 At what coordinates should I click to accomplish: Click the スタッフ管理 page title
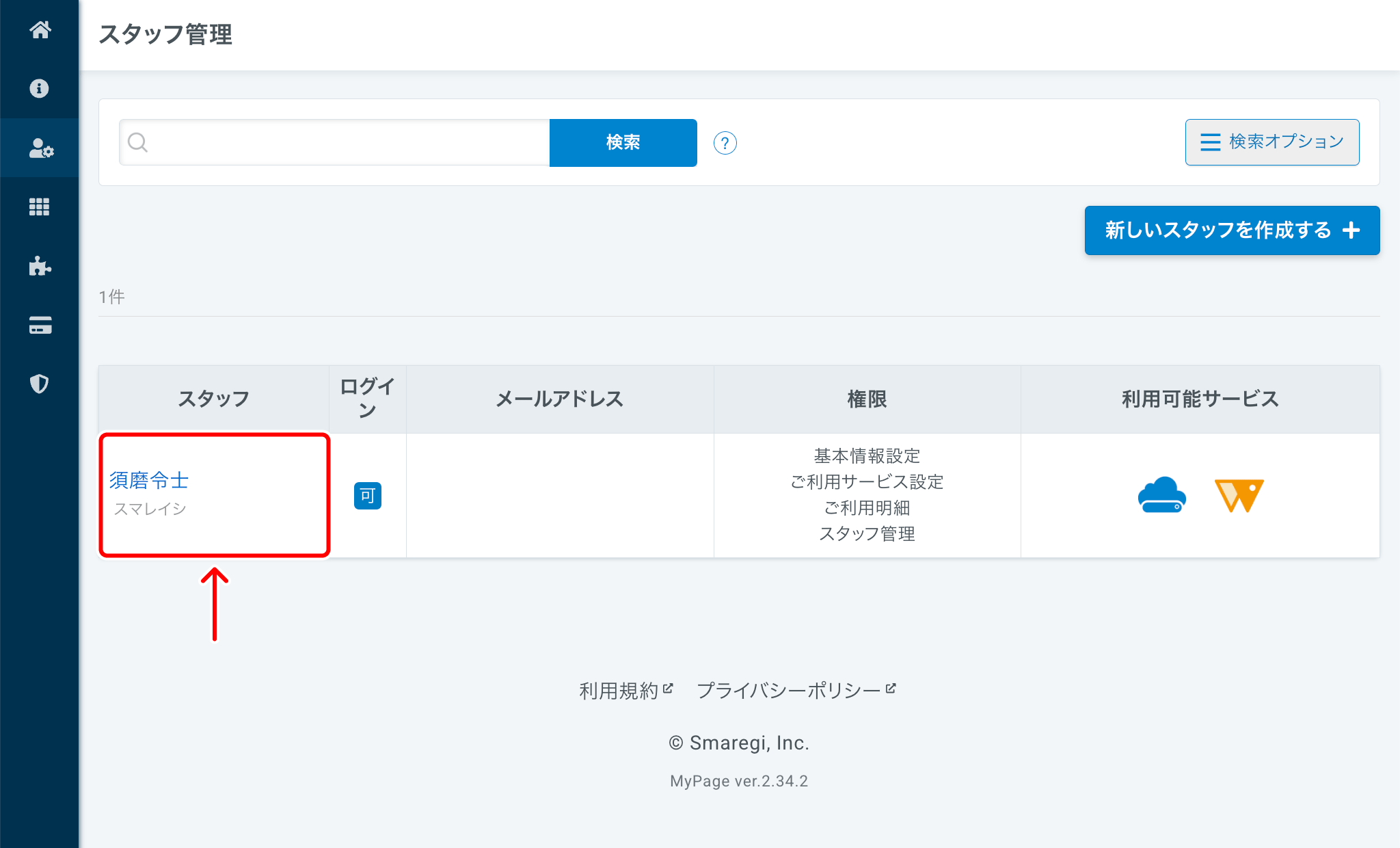tap(165, 34)
